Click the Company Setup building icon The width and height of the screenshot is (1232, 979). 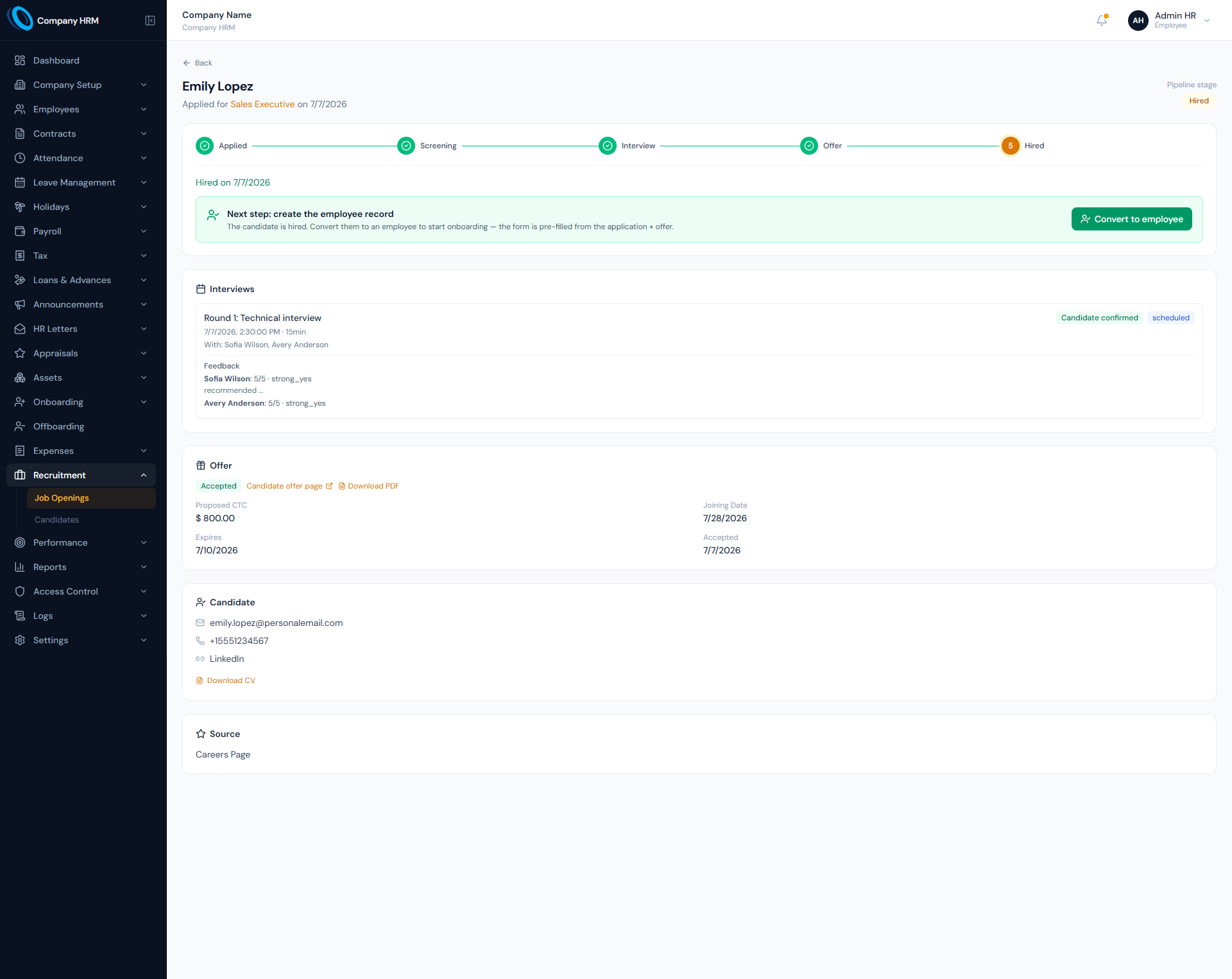[20, 85]
